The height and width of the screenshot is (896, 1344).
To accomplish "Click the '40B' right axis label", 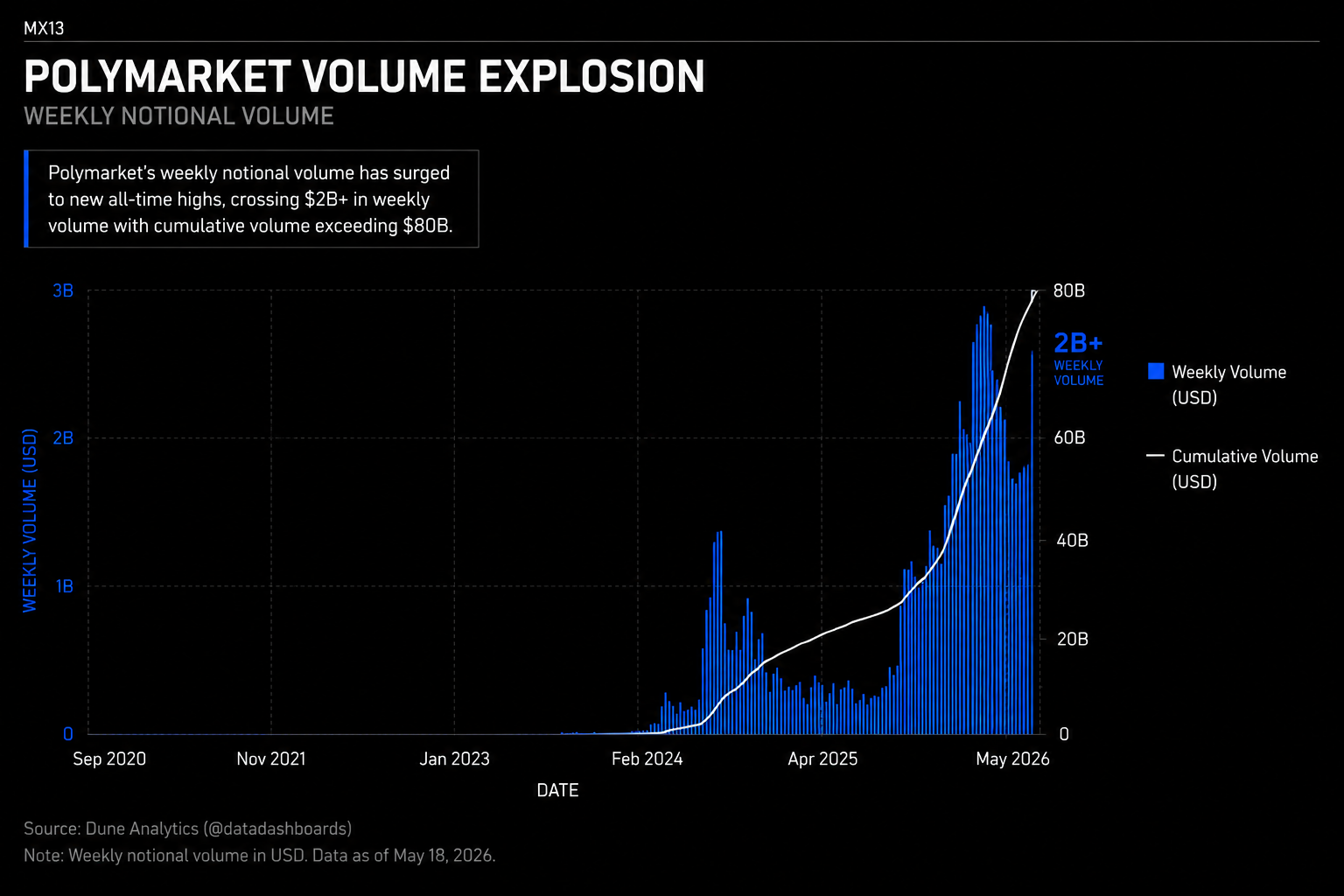I will [x=1072, y=541].
